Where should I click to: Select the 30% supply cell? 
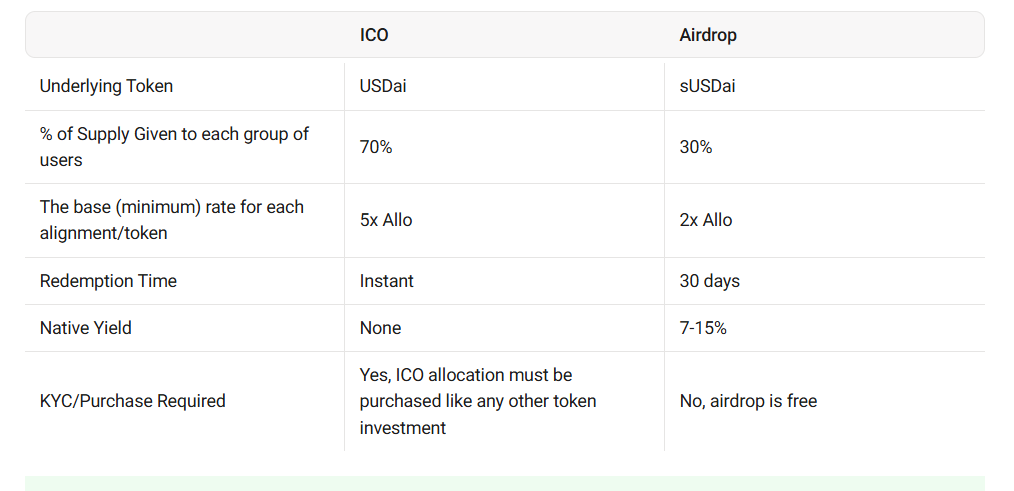[x=696, y=147]
